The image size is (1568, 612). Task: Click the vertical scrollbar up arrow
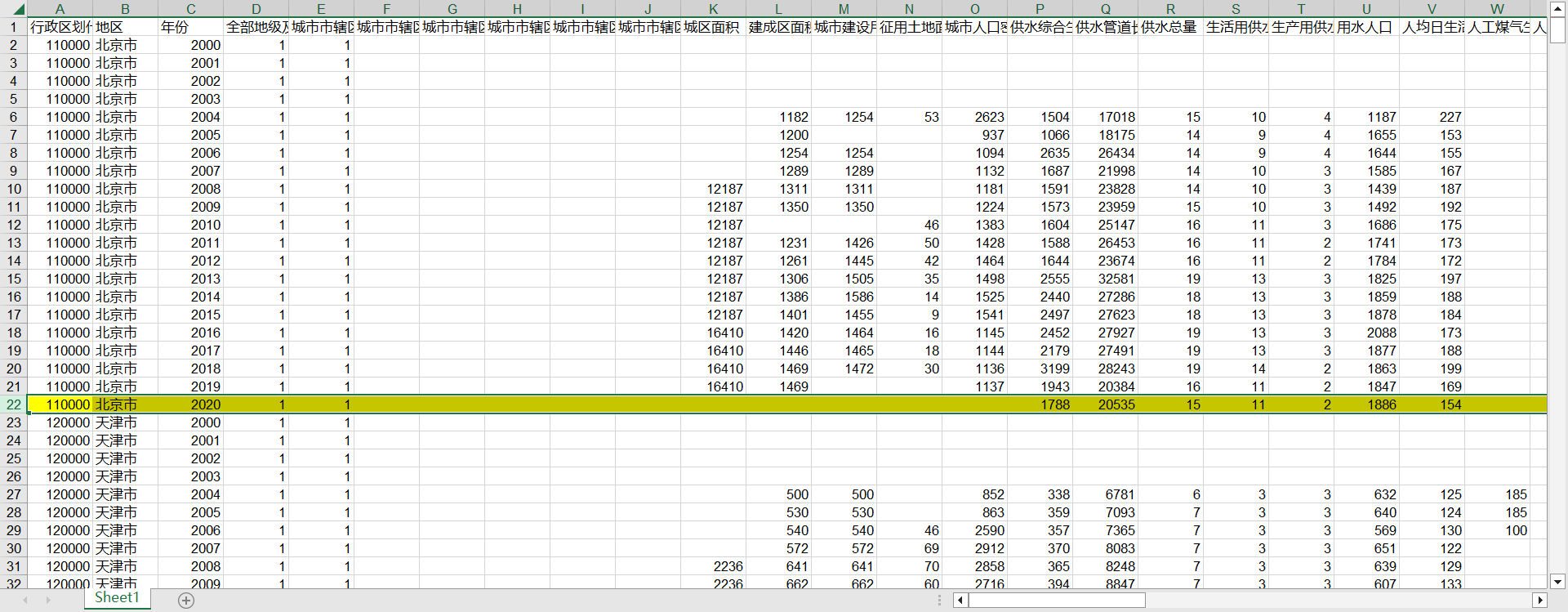pos(1557,9)
